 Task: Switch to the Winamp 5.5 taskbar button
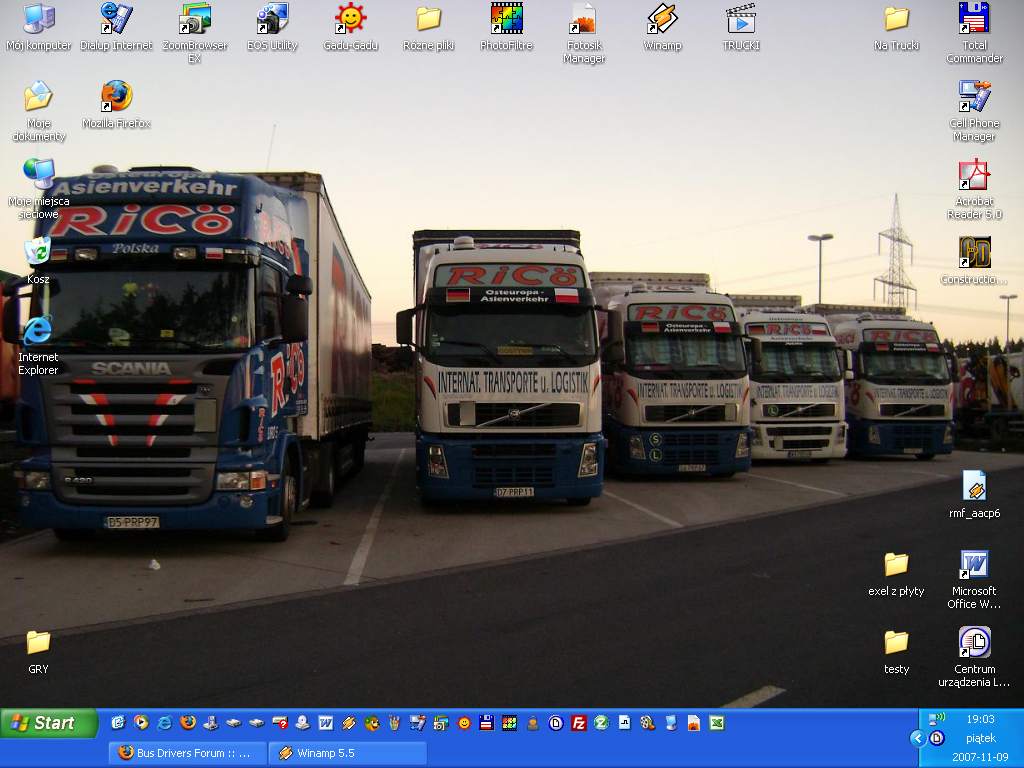pyautogui.click(x=349, y=753)
